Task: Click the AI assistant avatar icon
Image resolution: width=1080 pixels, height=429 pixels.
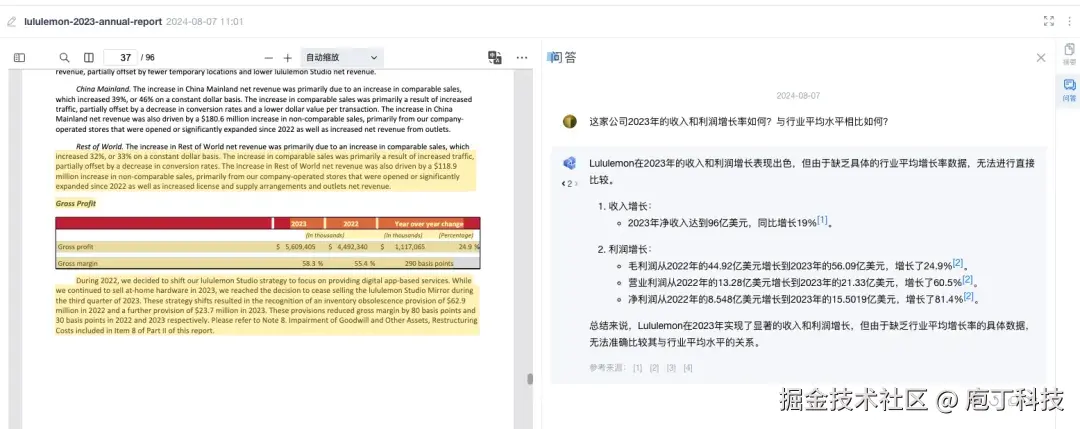Action: pyautogui.click(x=570, y=163)
